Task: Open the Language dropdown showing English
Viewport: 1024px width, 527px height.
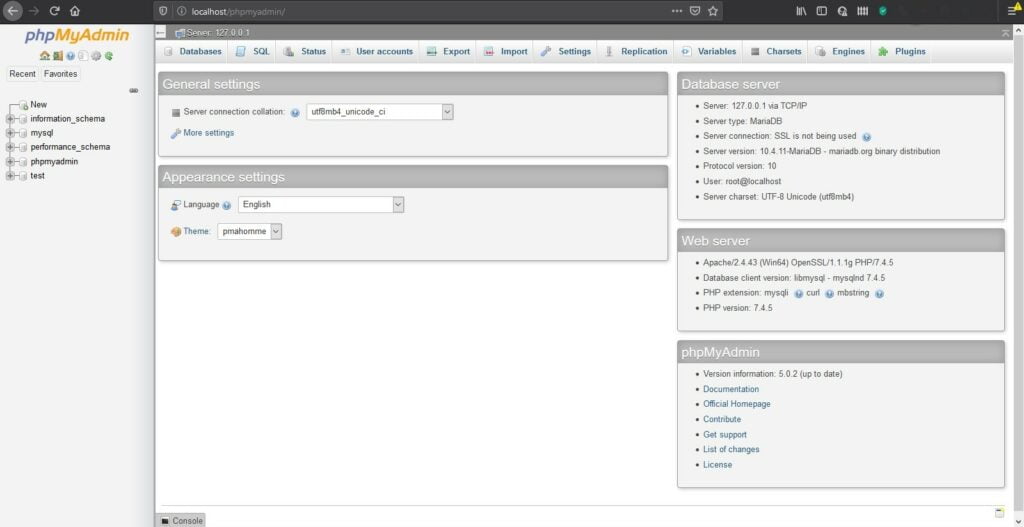Action: (x=321, y=204)
